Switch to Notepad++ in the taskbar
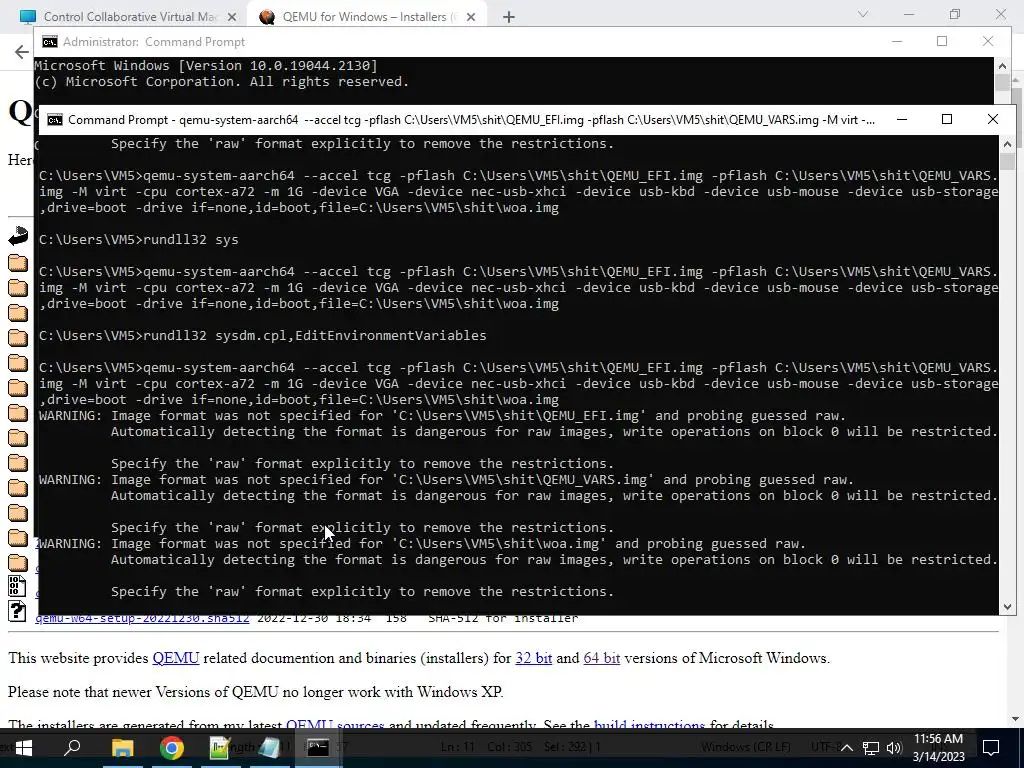Screen dimensions: 1024x768 220,747
